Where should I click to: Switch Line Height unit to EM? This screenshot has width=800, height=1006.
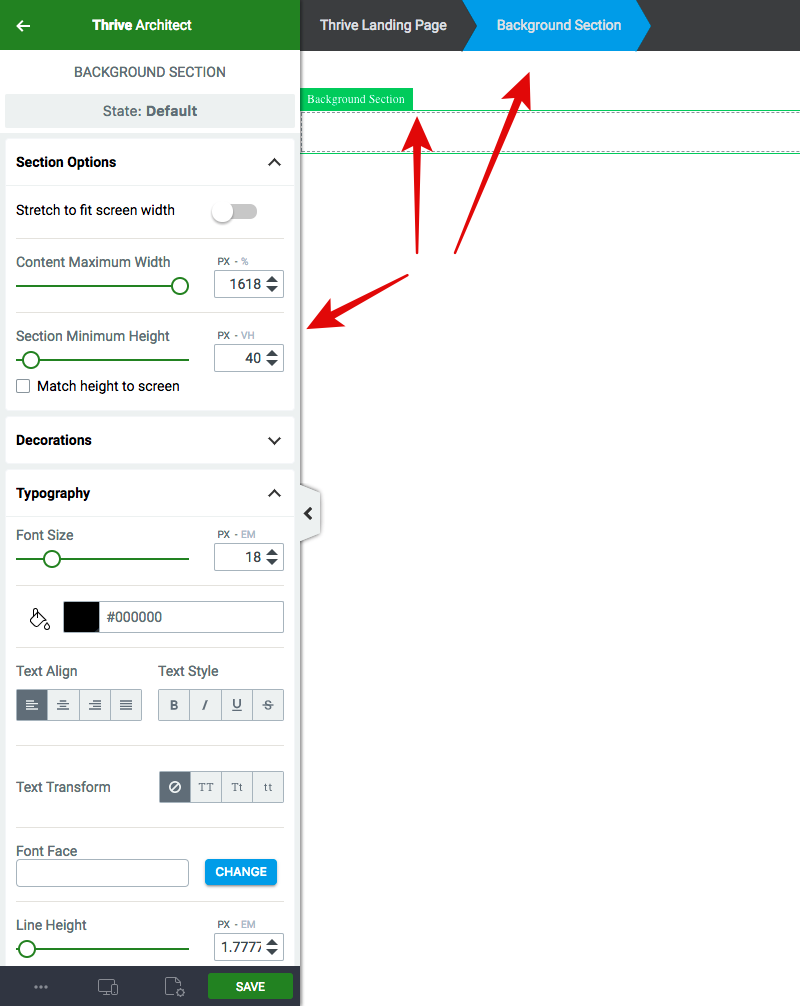tap(248, 925)
